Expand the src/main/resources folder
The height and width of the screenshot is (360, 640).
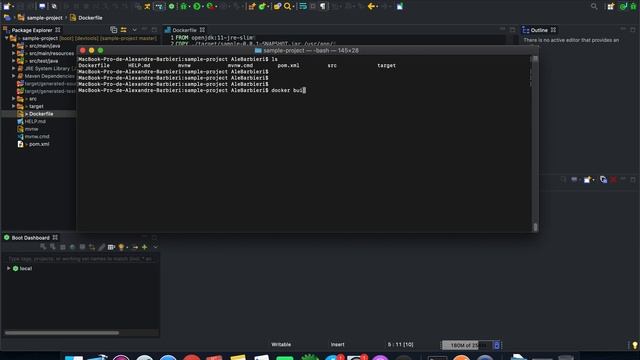click(x=13, y=53)
